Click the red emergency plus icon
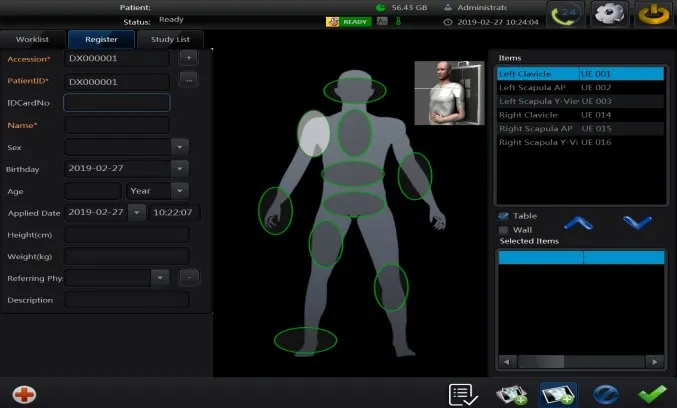677x408 pixels. tap(24, 394)
